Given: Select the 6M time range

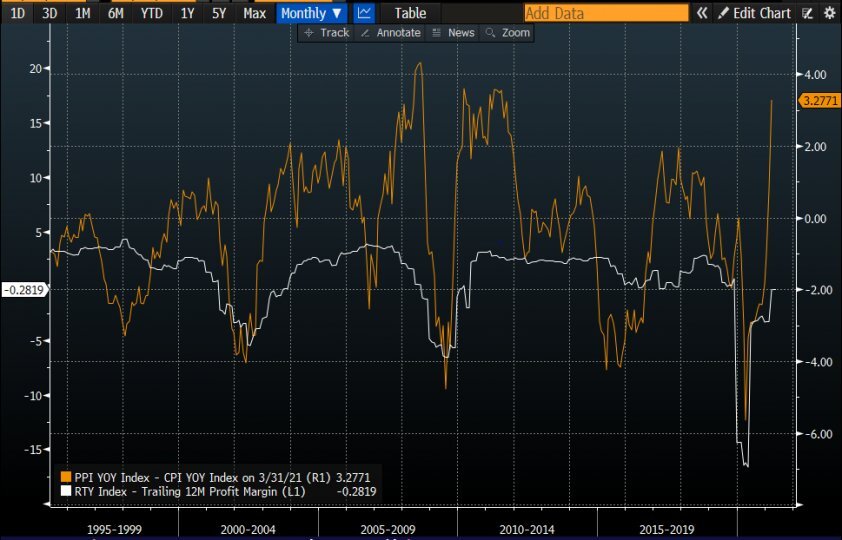Looking at the screenshot, I should tap(115, 13).
